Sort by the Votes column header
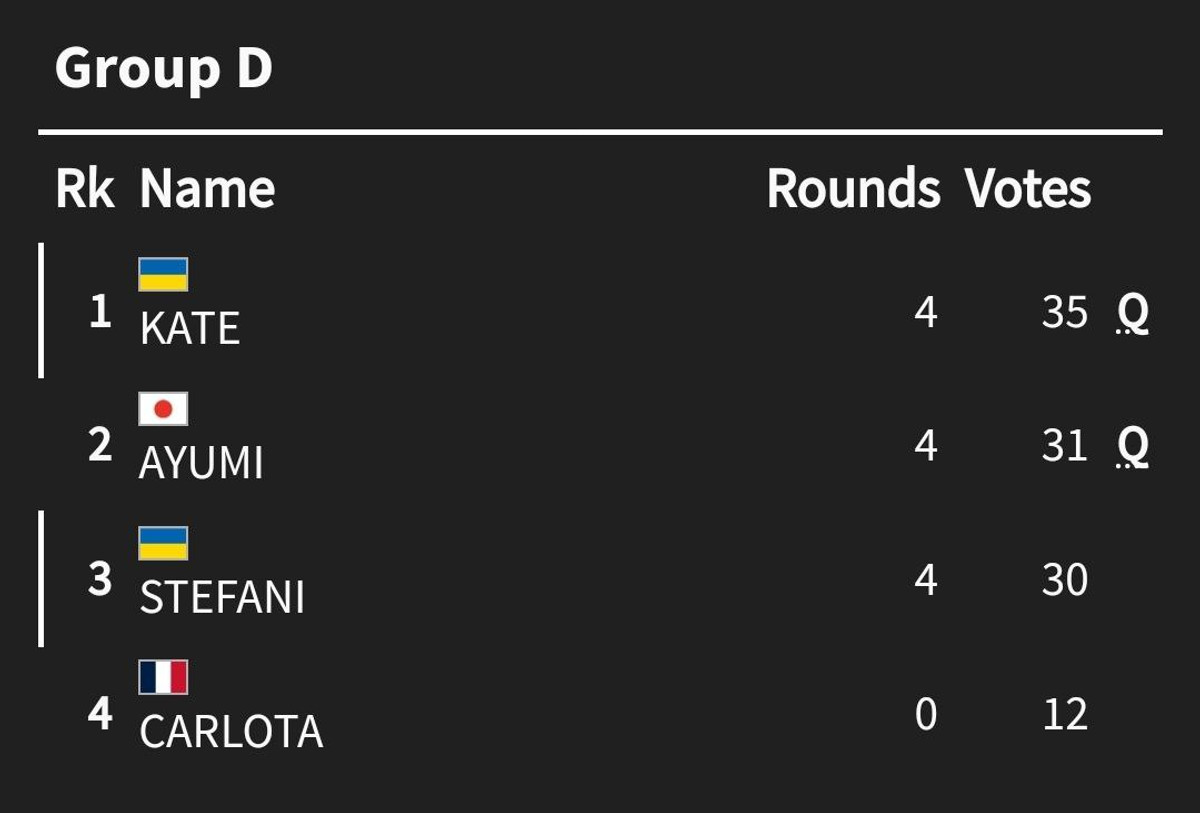1200x813 pixels. tap(1027, 189)
